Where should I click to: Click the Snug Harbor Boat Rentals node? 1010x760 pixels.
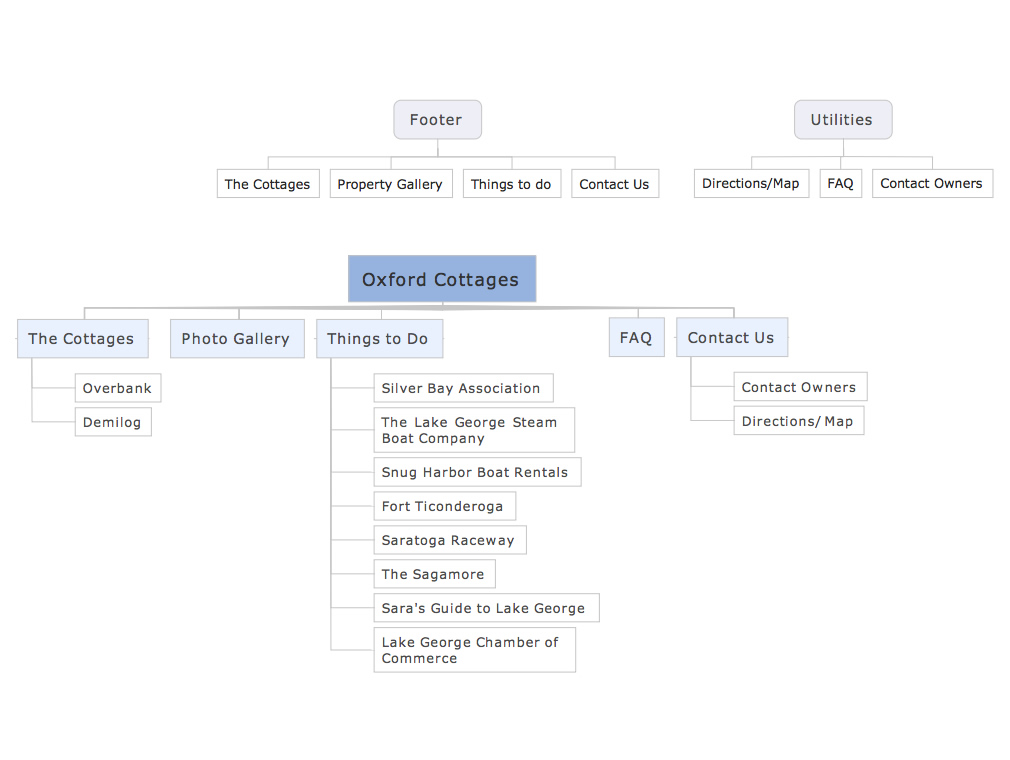point(477,472)
